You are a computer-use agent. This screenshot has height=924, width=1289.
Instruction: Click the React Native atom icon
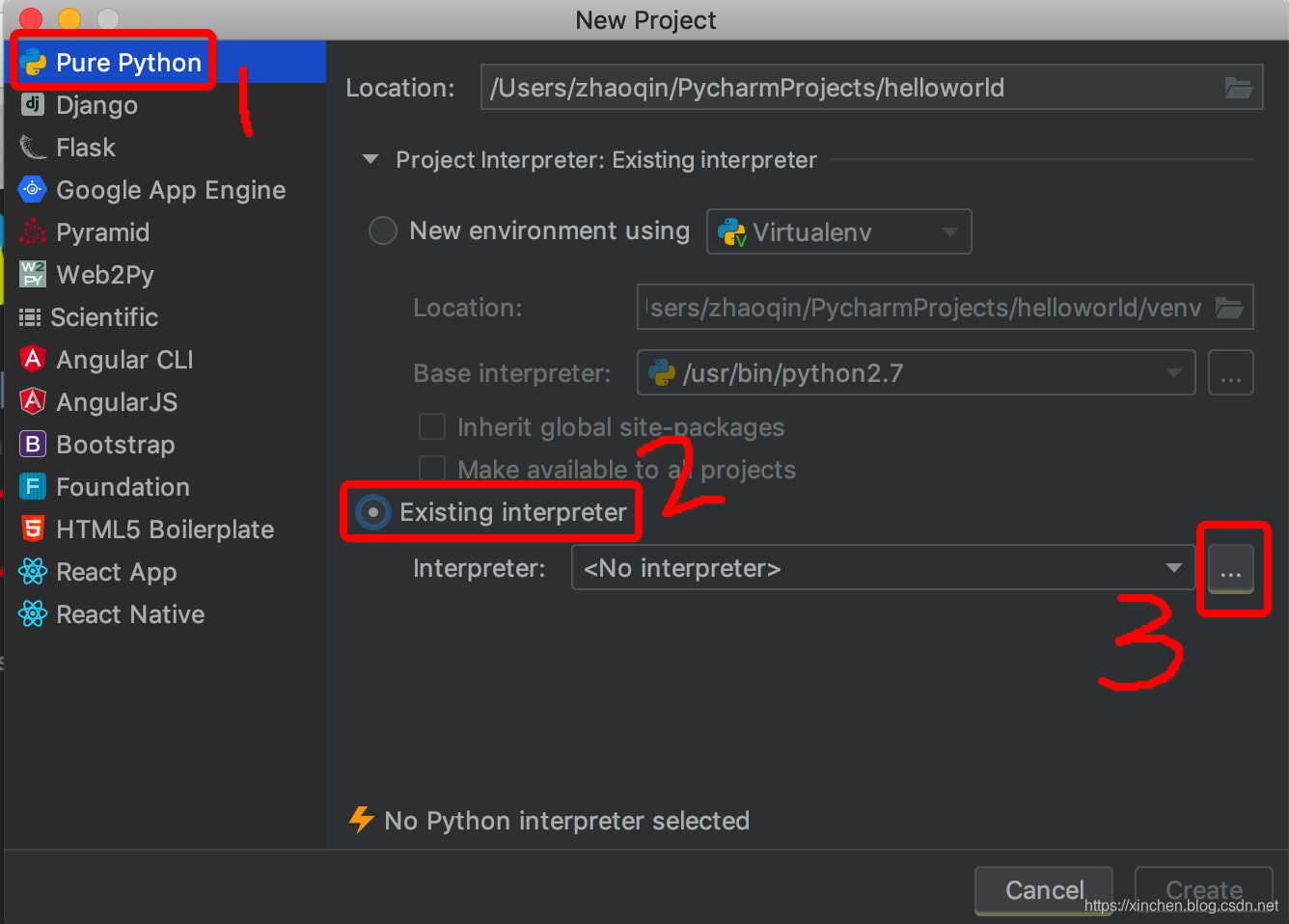(x=33, y=613)
